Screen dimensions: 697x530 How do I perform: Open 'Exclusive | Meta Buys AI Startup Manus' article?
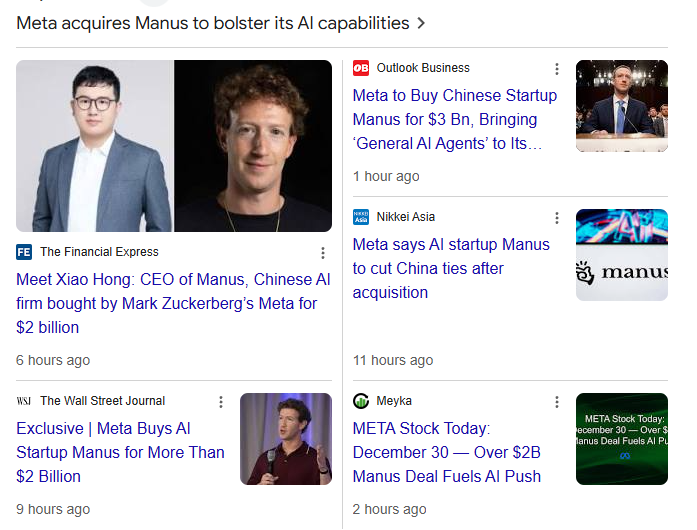[120, 452]
